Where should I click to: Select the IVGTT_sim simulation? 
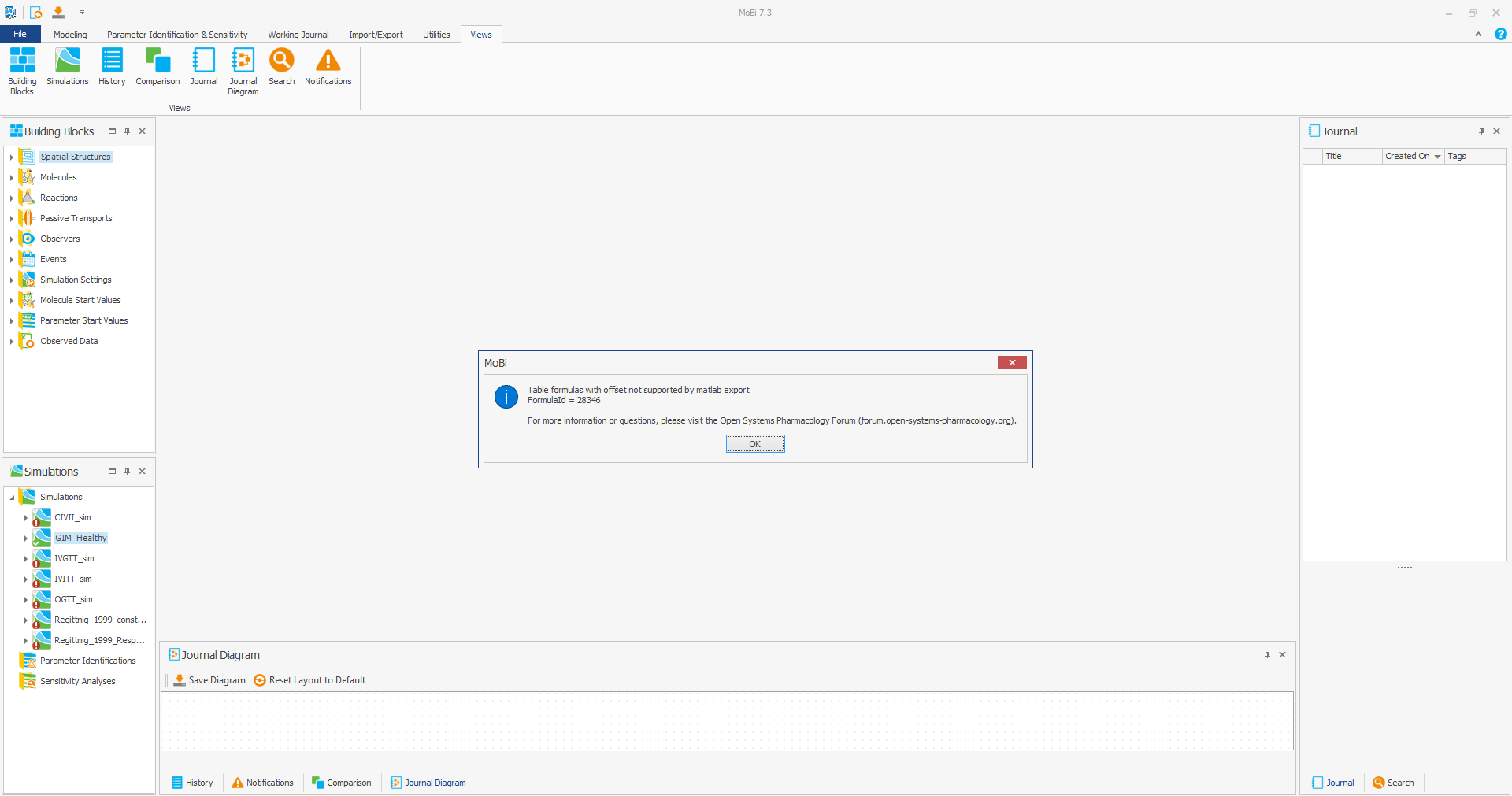[x=73, y=558]
